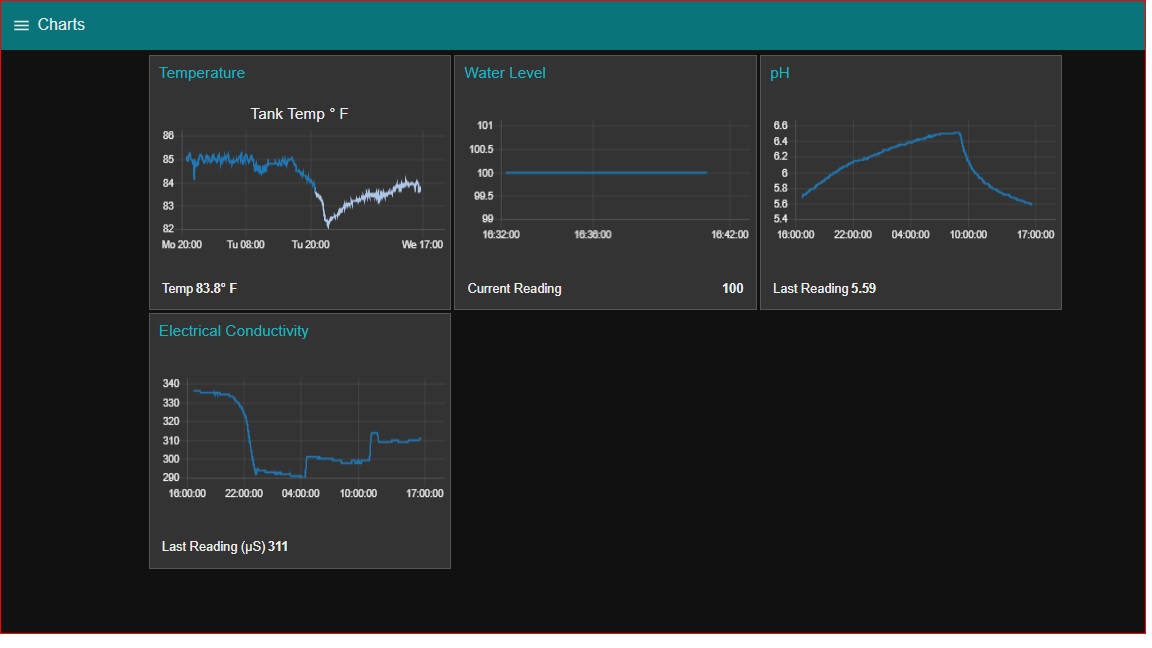Click the 04:00:00 label on pH chart
Screen dimensions: 1152x648
coord(910,234)
